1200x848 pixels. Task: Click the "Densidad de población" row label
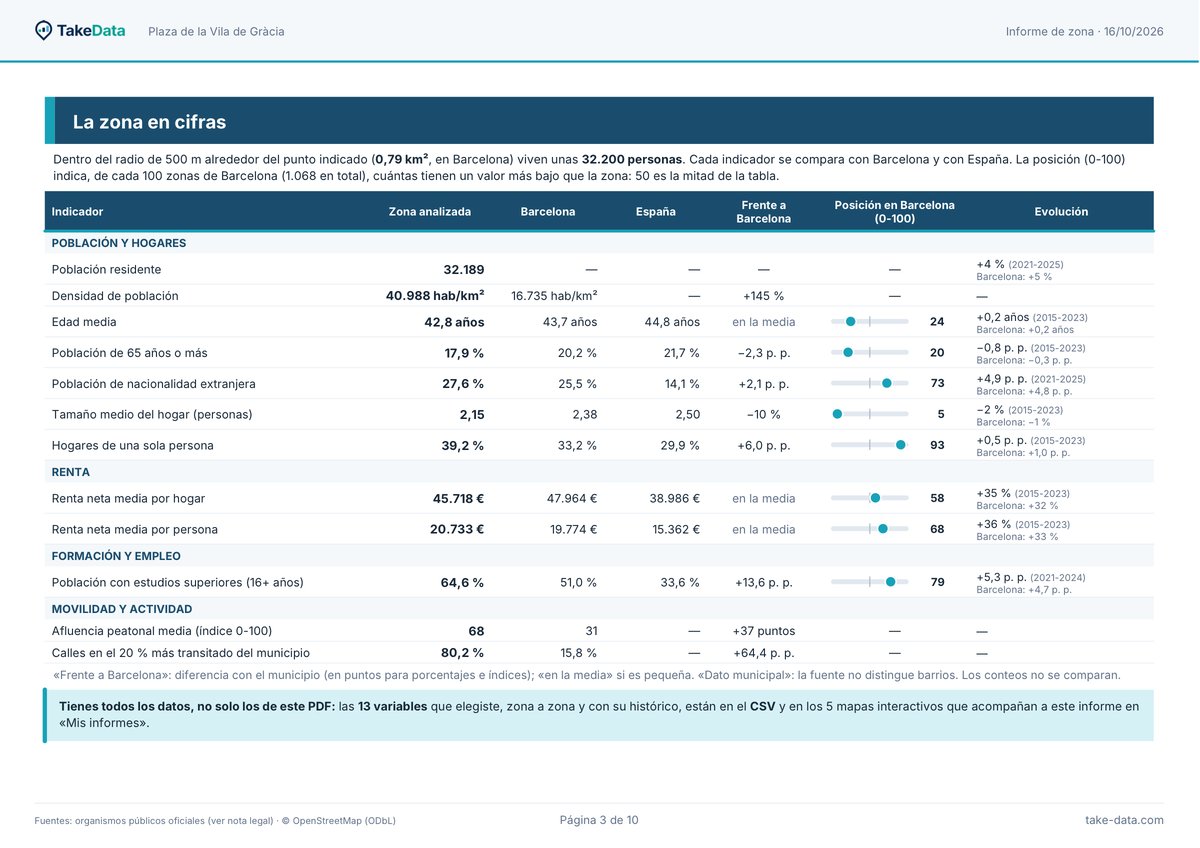pyautogui.click(x=115, y=296)
